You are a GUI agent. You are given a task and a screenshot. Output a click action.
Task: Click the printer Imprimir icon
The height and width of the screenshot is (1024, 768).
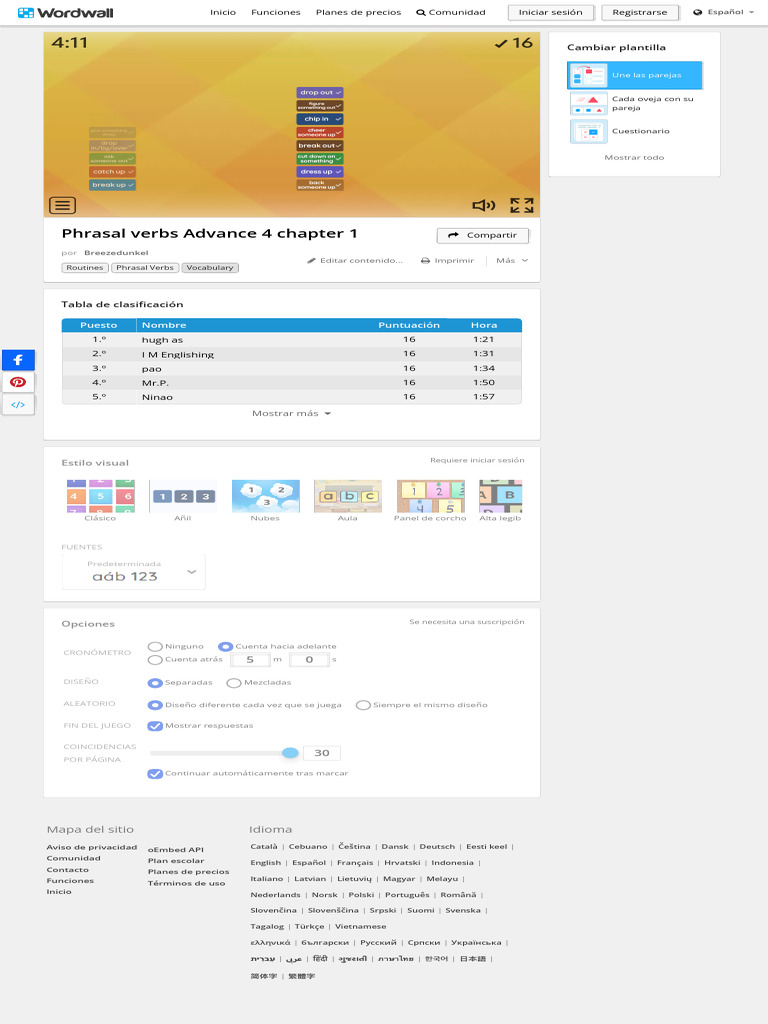click(425, 261)
